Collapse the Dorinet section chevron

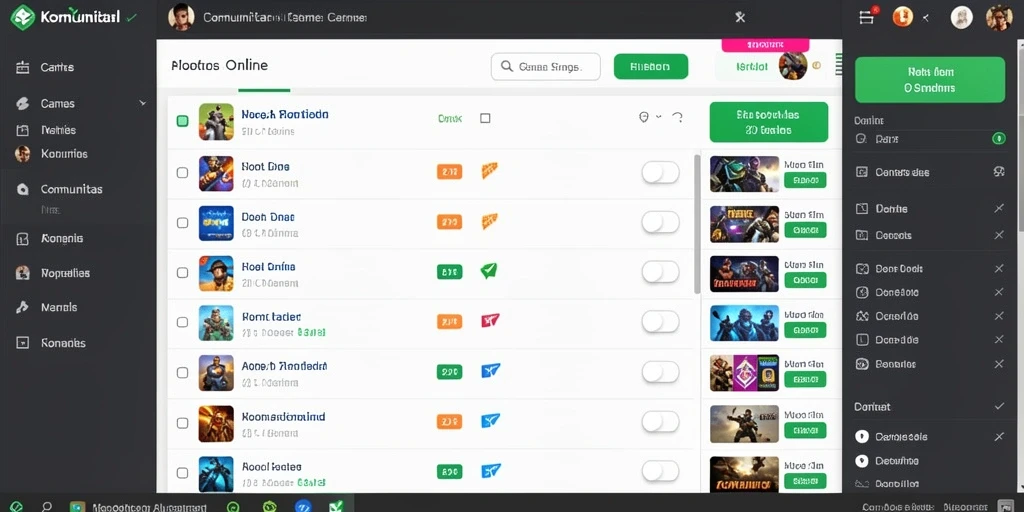pyautogui.click(x=999, y=406)
